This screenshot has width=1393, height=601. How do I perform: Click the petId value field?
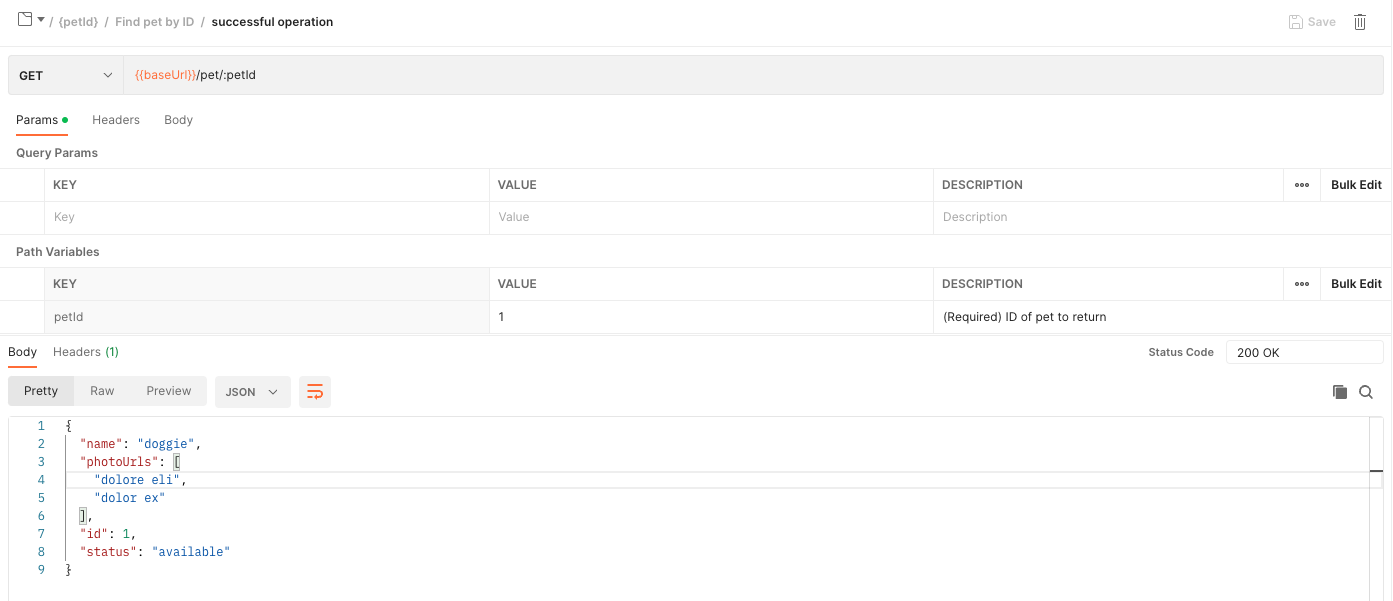[x=710, y=317]
